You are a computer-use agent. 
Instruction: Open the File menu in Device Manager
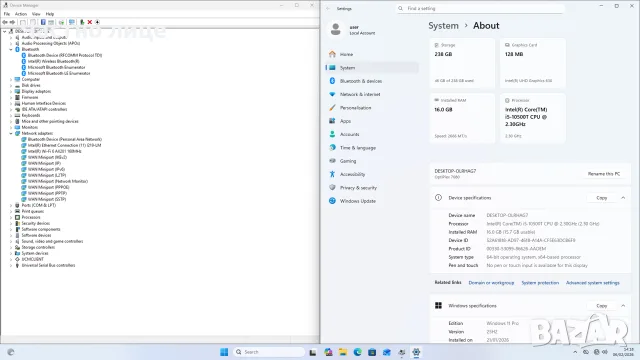pyautogui.click(x=7, y=14)
